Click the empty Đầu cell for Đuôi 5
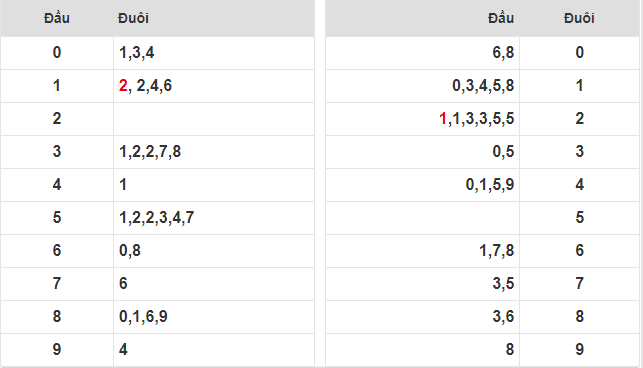 [x=422, y=218]
